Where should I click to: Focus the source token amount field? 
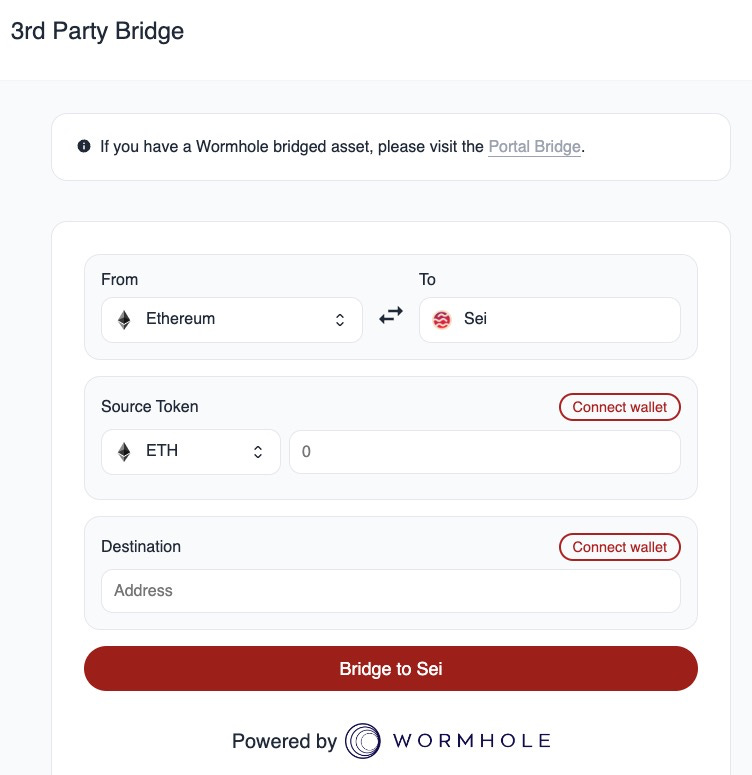(485, 452)
